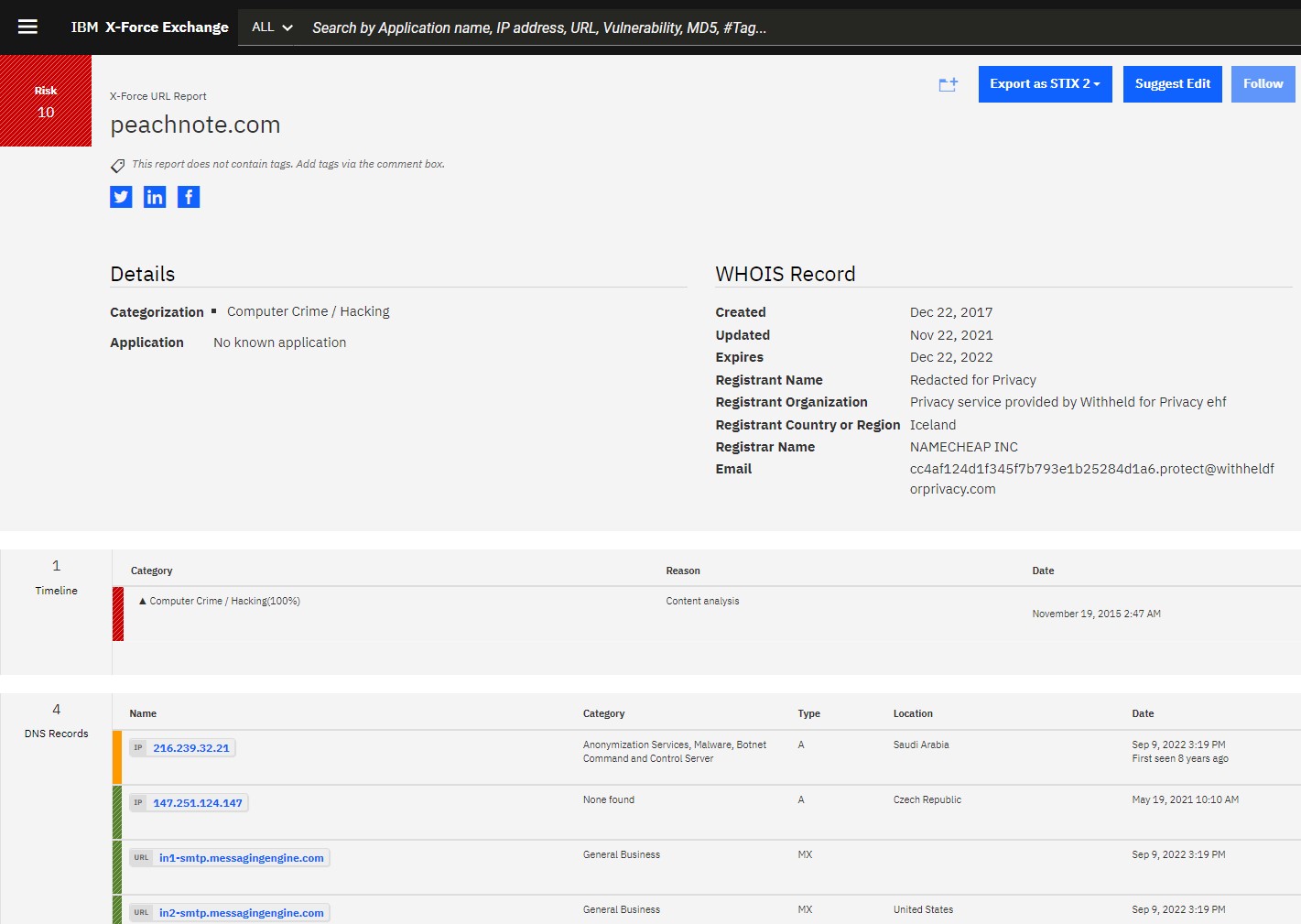The image size is (1301, 924).
Task: Share report on Twitter
Action: (x=121, y=197)
